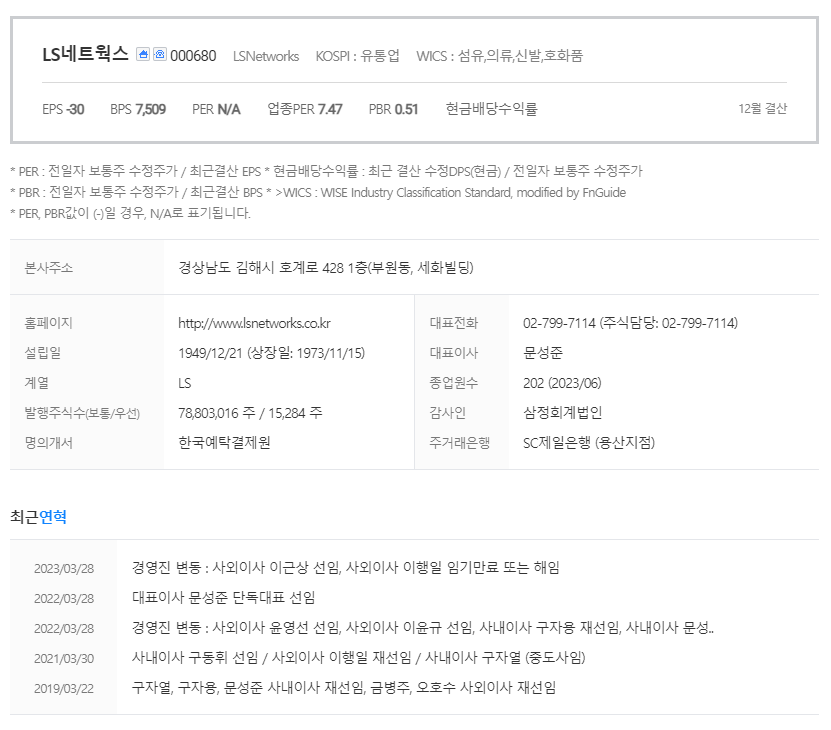Click the 종업원수 value 202 (2023/06)
Viewport: 831px width, 730px height.
pos(562,383)
